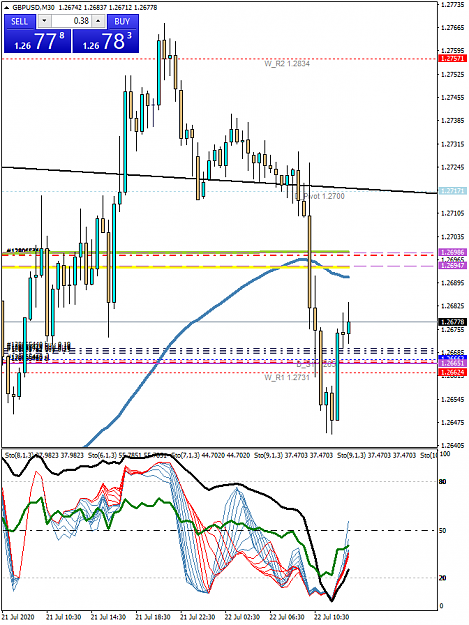
Task: Click the 21 Jul 10:30 time label
Action: (x=63, y=617)
